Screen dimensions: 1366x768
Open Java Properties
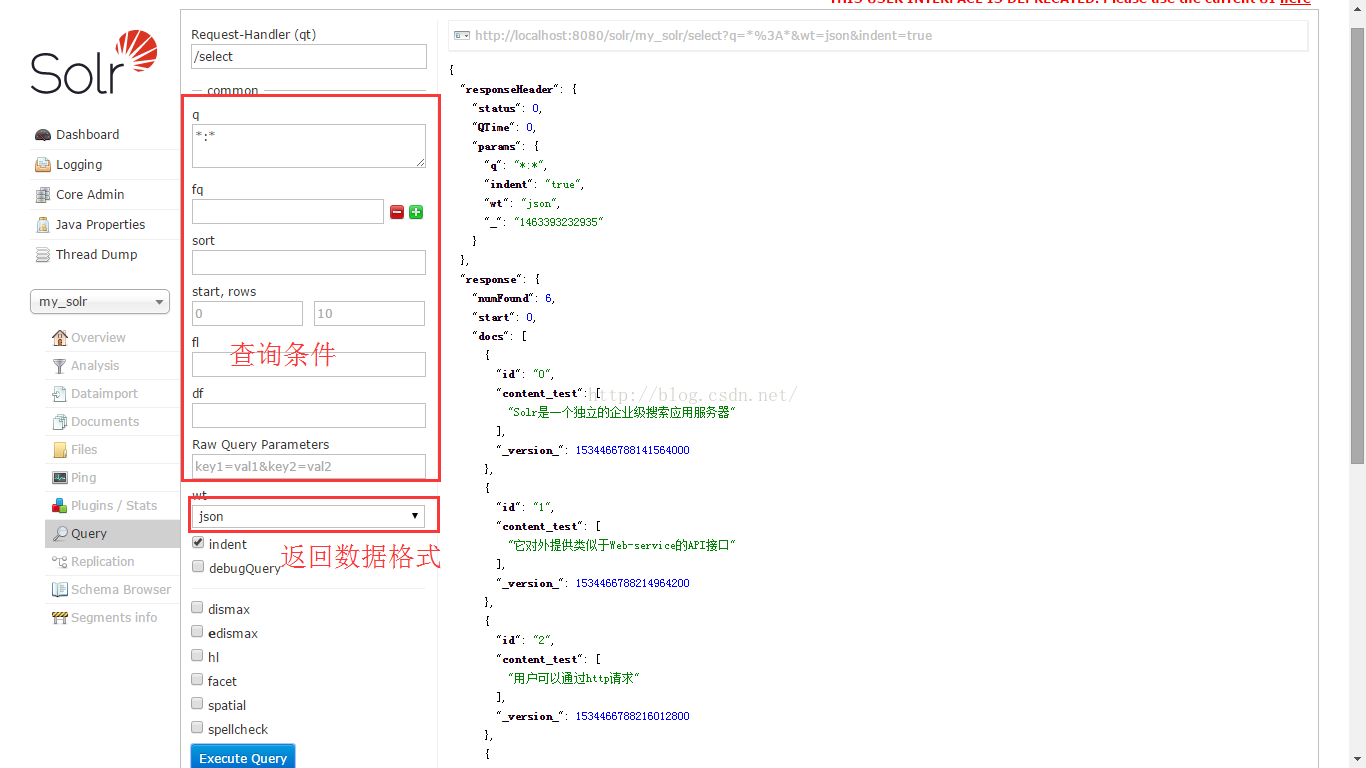point(100,225)
